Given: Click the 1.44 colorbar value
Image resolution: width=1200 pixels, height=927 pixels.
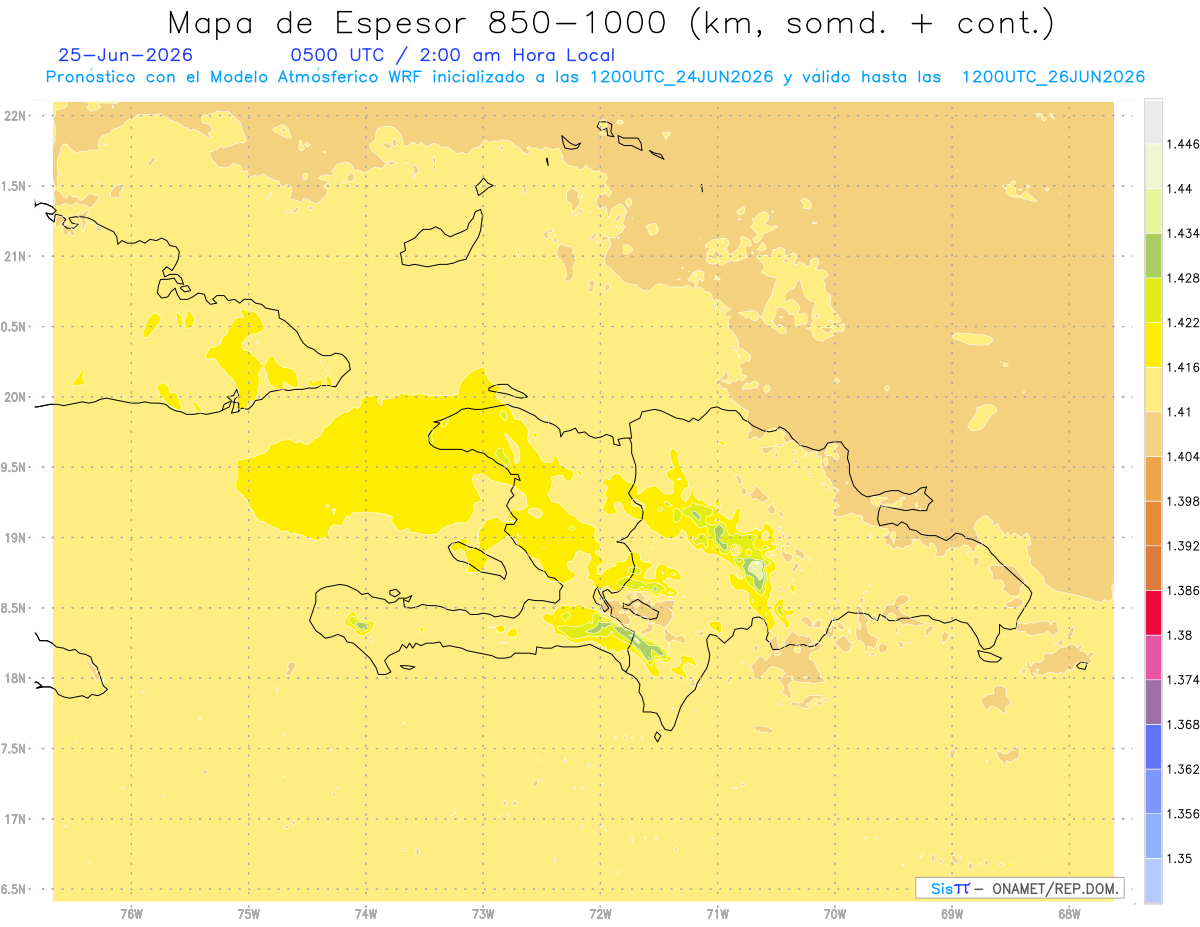Looking at the screenshot, I should click(1180, 189).
